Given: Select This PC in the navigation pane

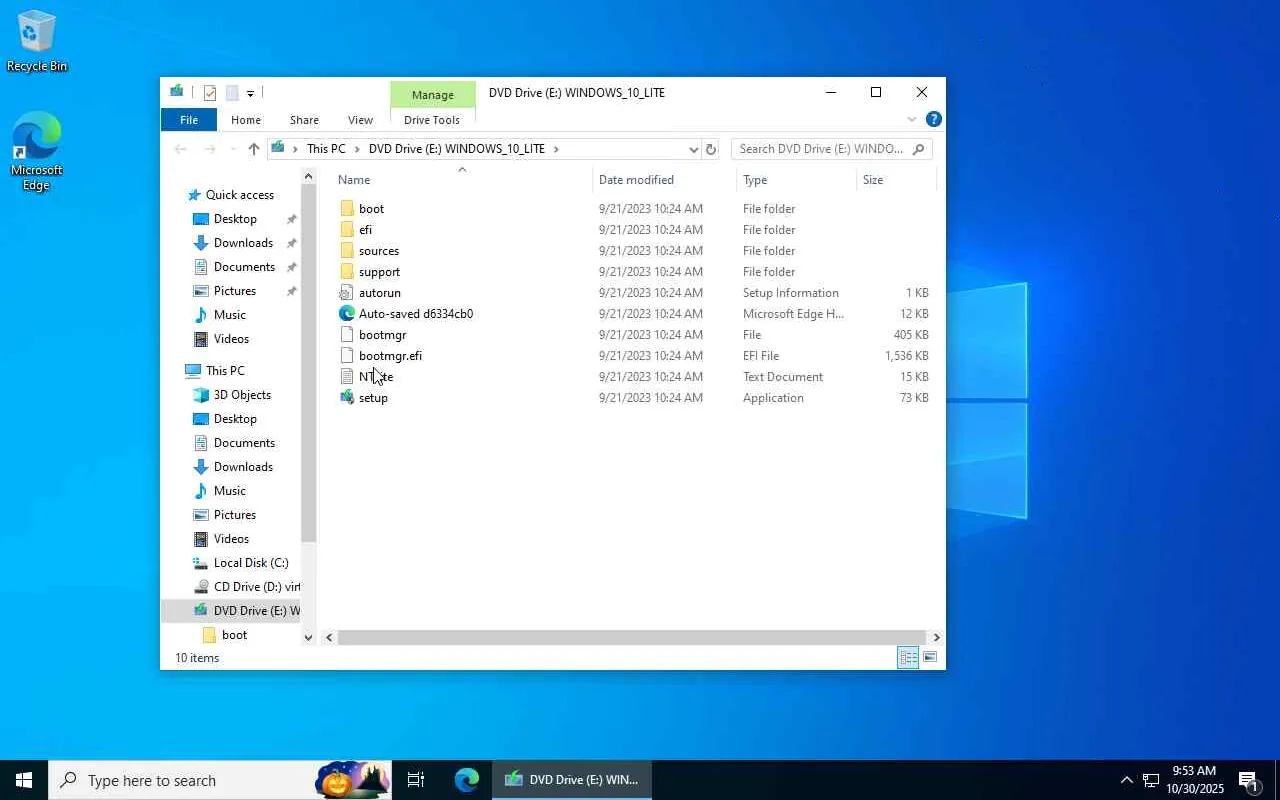Looking at the screenshot, I should point(225,371).
